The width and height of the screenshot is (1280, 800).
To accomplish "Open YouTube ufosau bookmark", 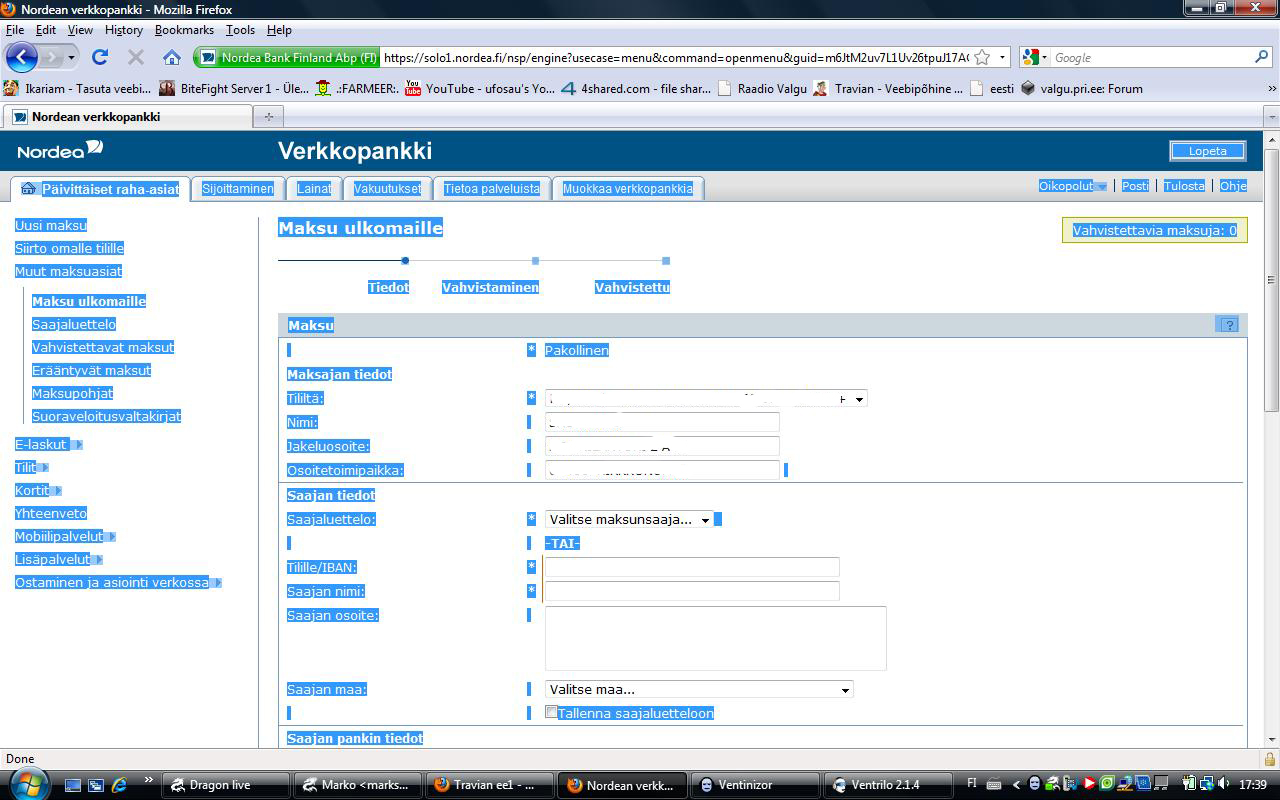I will pos(480,88).
